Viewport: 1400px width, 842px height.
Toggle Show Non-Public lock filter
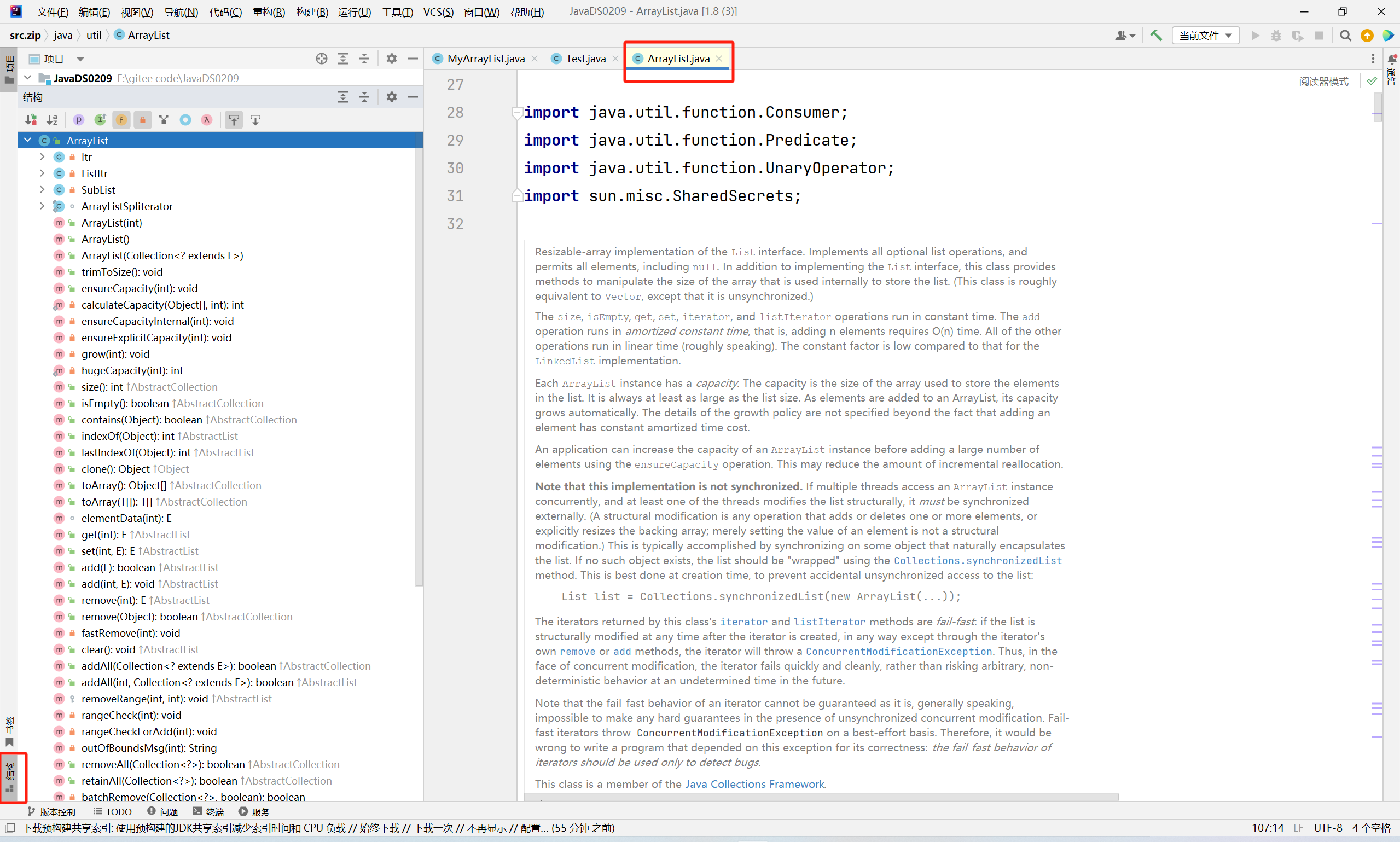pyautogui.click(x=143, y=120)
